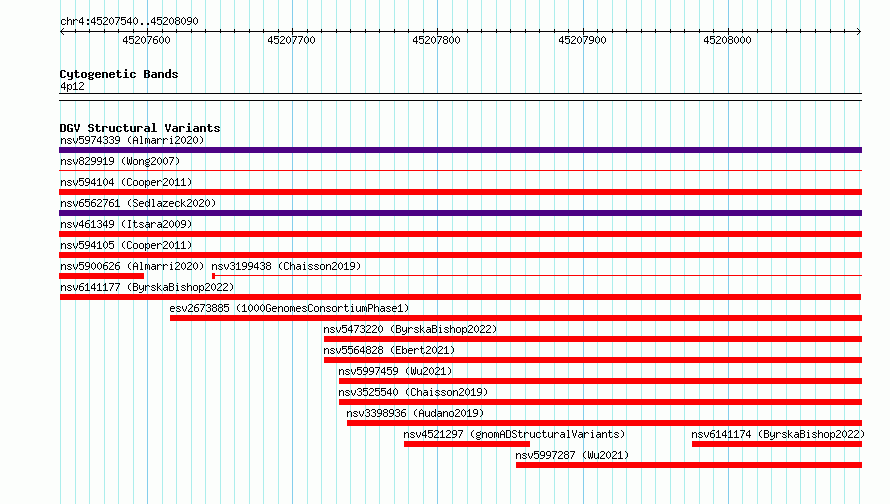This screenshot has width=890, height=504.
Task: Select the red esv2673885 variant bar
Action: click(x=516, y=318)
